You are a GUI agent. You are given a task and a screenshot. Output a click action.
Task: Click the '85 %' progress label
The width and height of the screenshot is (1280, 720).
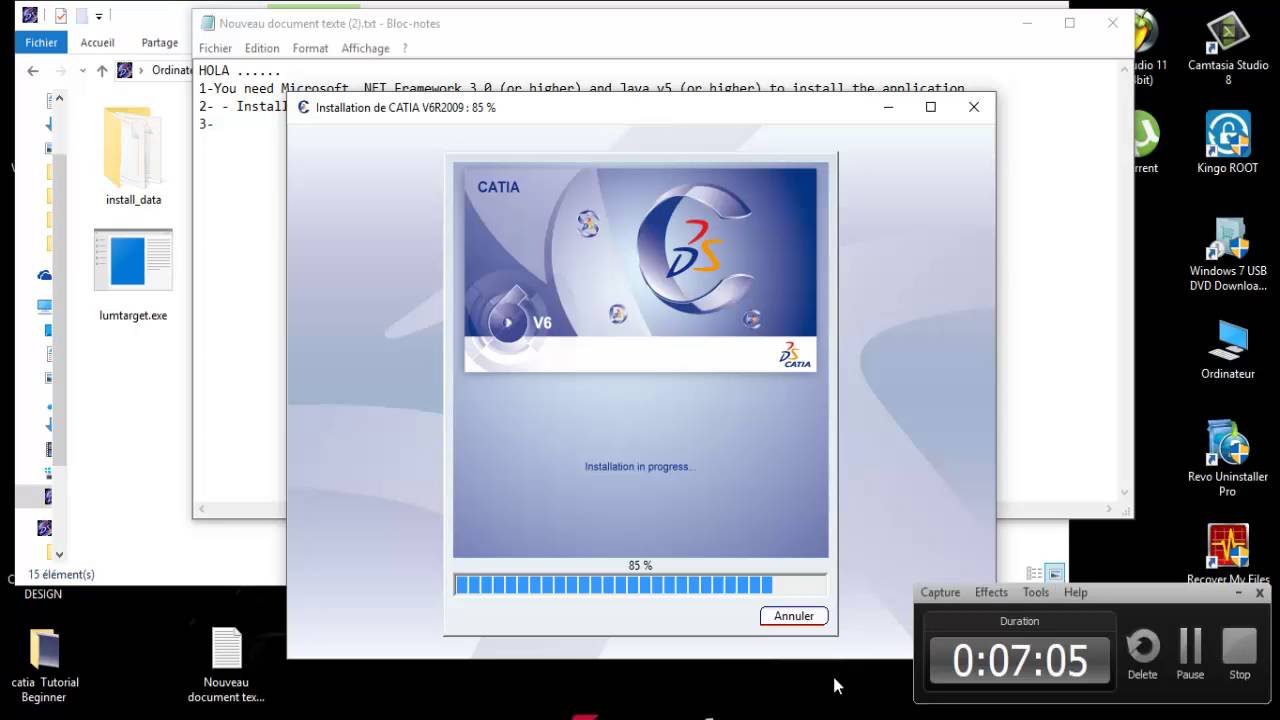(x=640, y=565)
